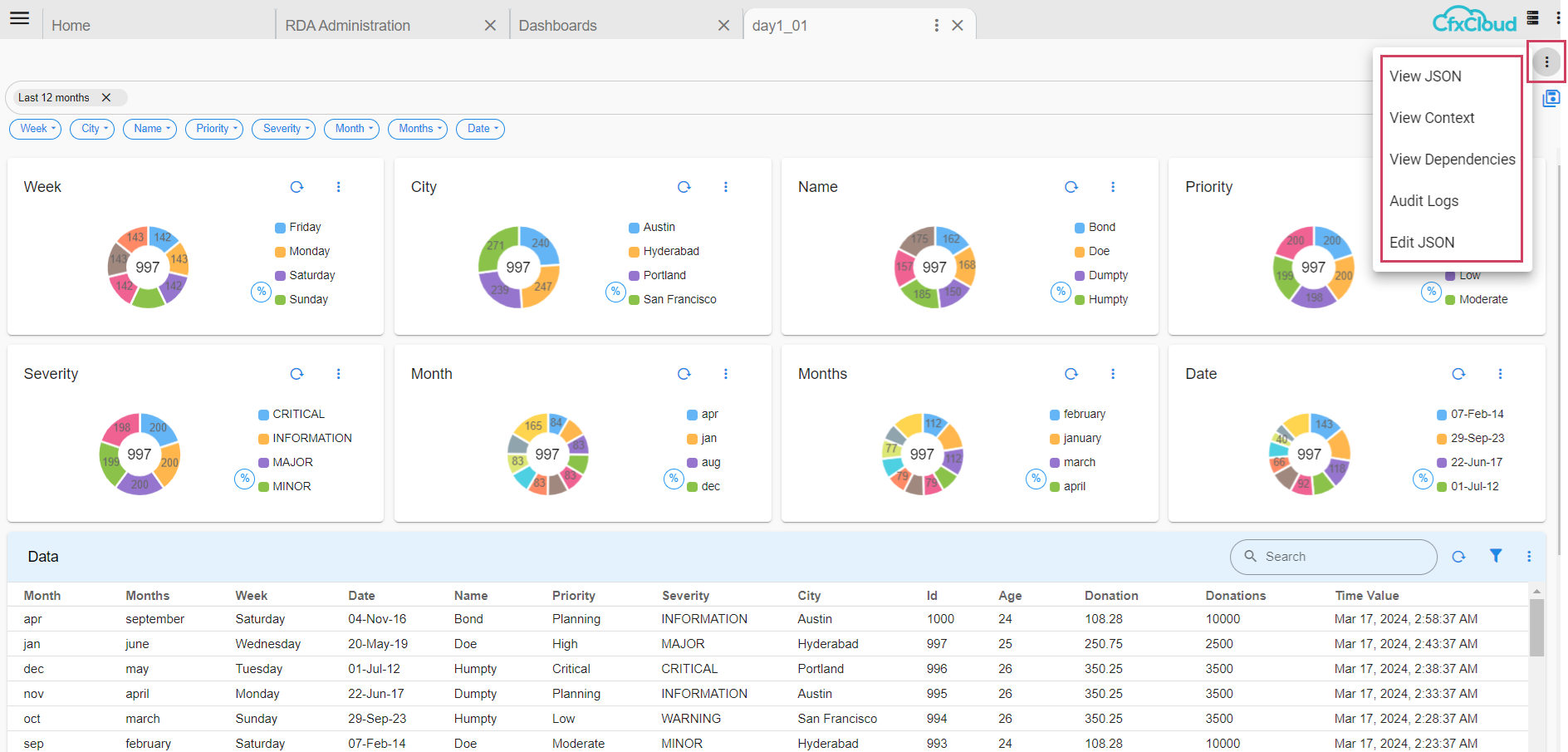Open the hamburger navigation menu

[19, 18]
